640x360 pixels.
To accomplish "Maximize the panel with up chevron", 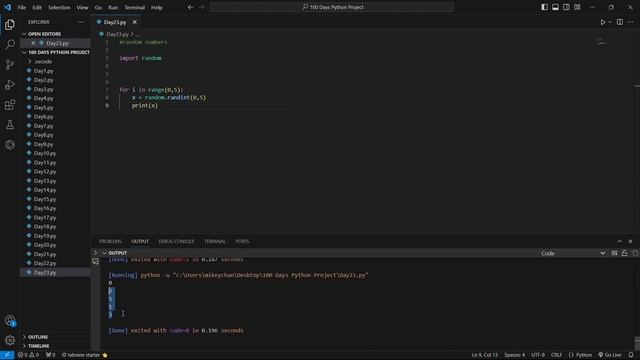I will (x=619, y=242).
